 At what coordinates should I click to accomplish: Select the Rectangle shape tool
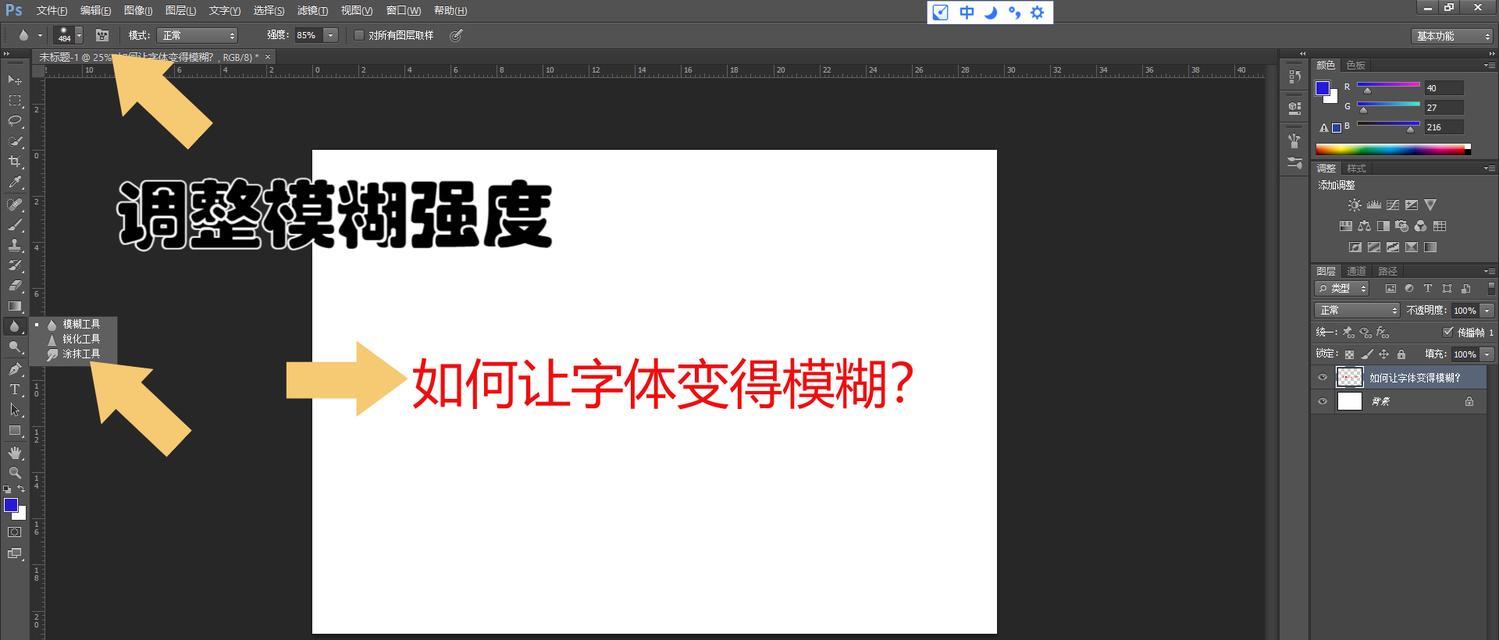tap(15, 431)
